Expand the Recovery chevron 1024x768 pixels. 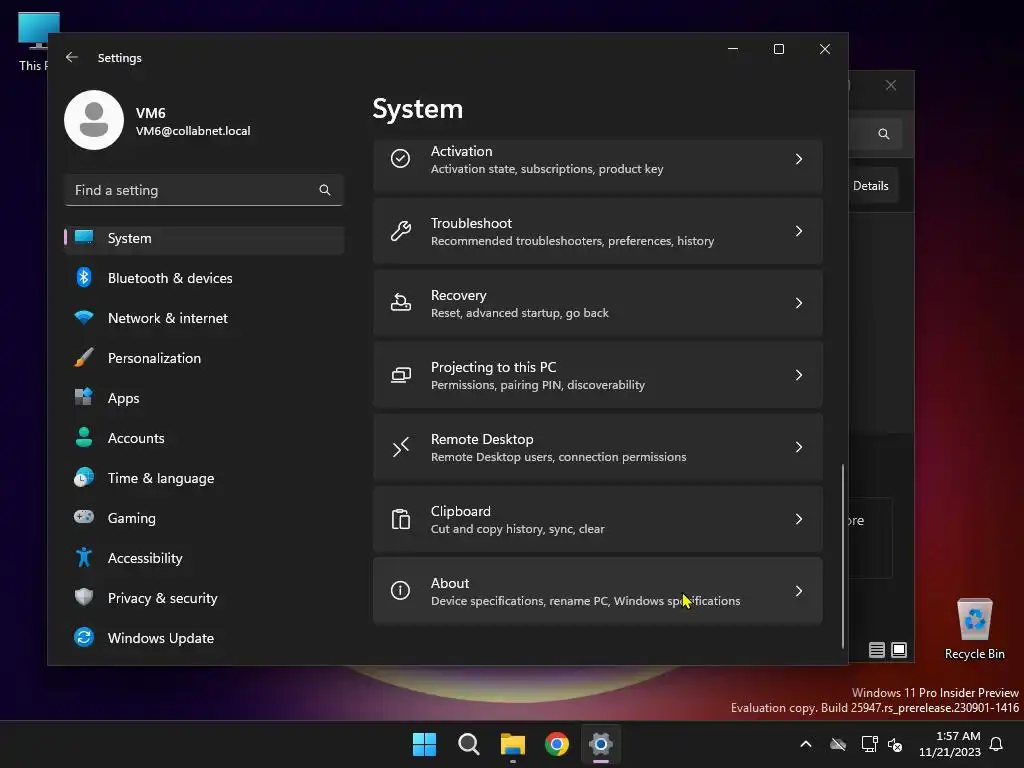pyautogui.click(x=799, y=303)
